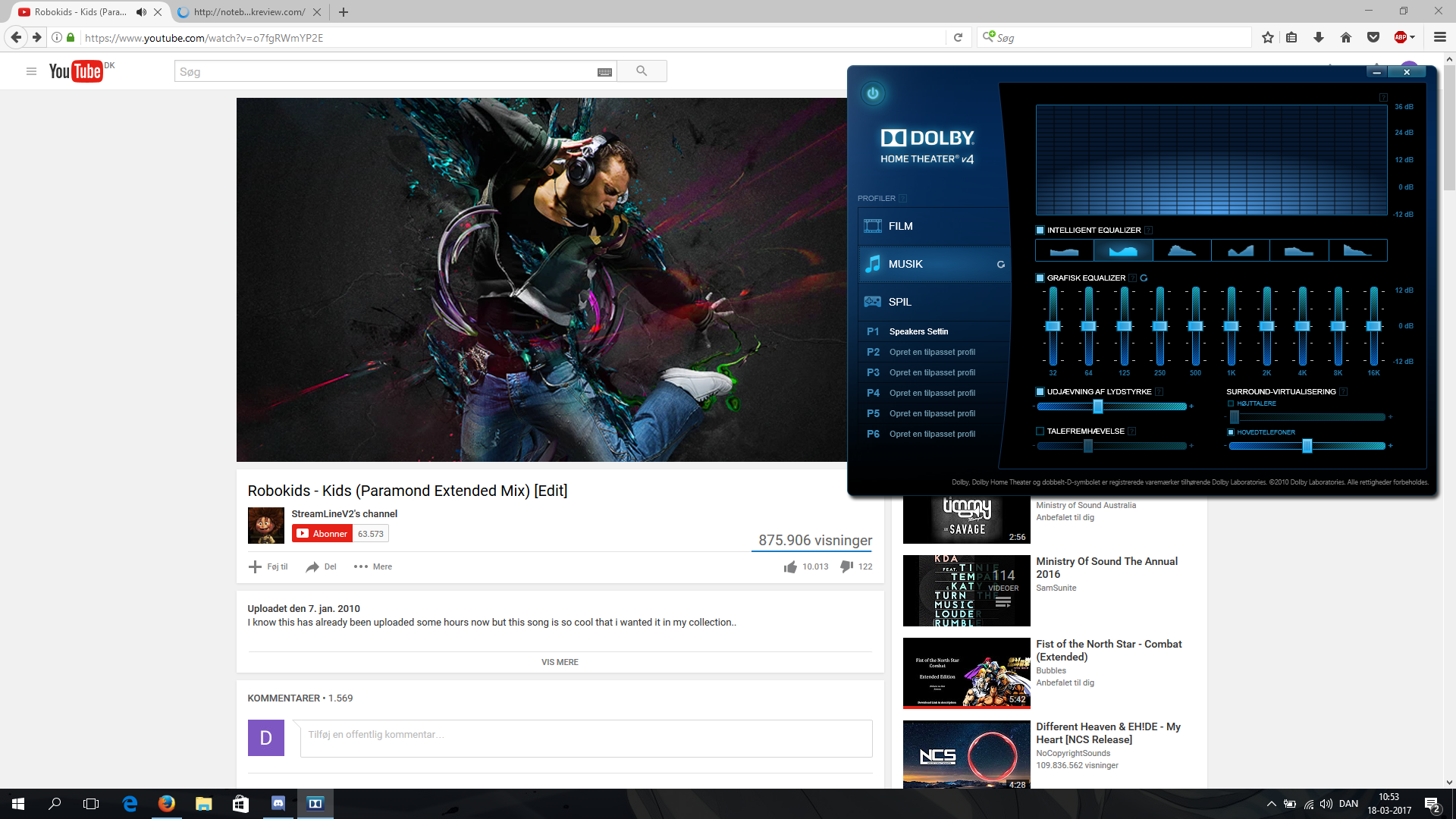Open Firefox downloads arrow
This screenshot has height=819, width=1456.
(x=1319, y=37)
